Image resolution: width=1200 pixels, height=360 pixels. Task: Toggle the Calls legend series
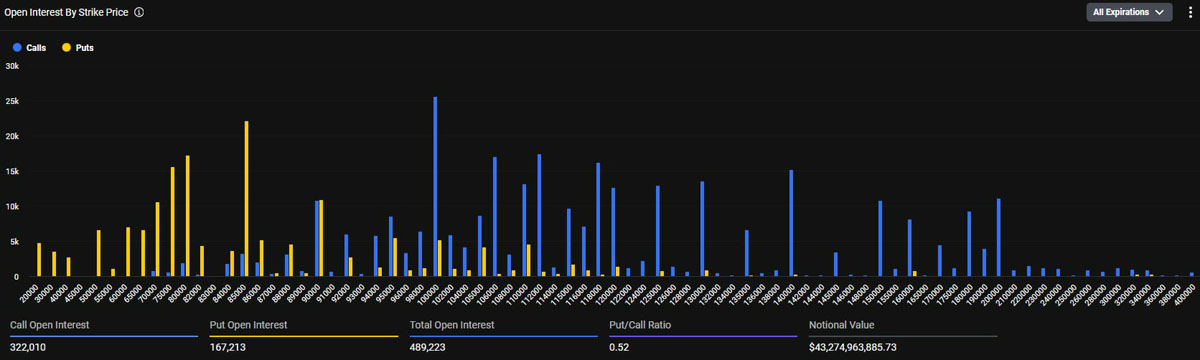pyautogui.click(x=29, y=47)
